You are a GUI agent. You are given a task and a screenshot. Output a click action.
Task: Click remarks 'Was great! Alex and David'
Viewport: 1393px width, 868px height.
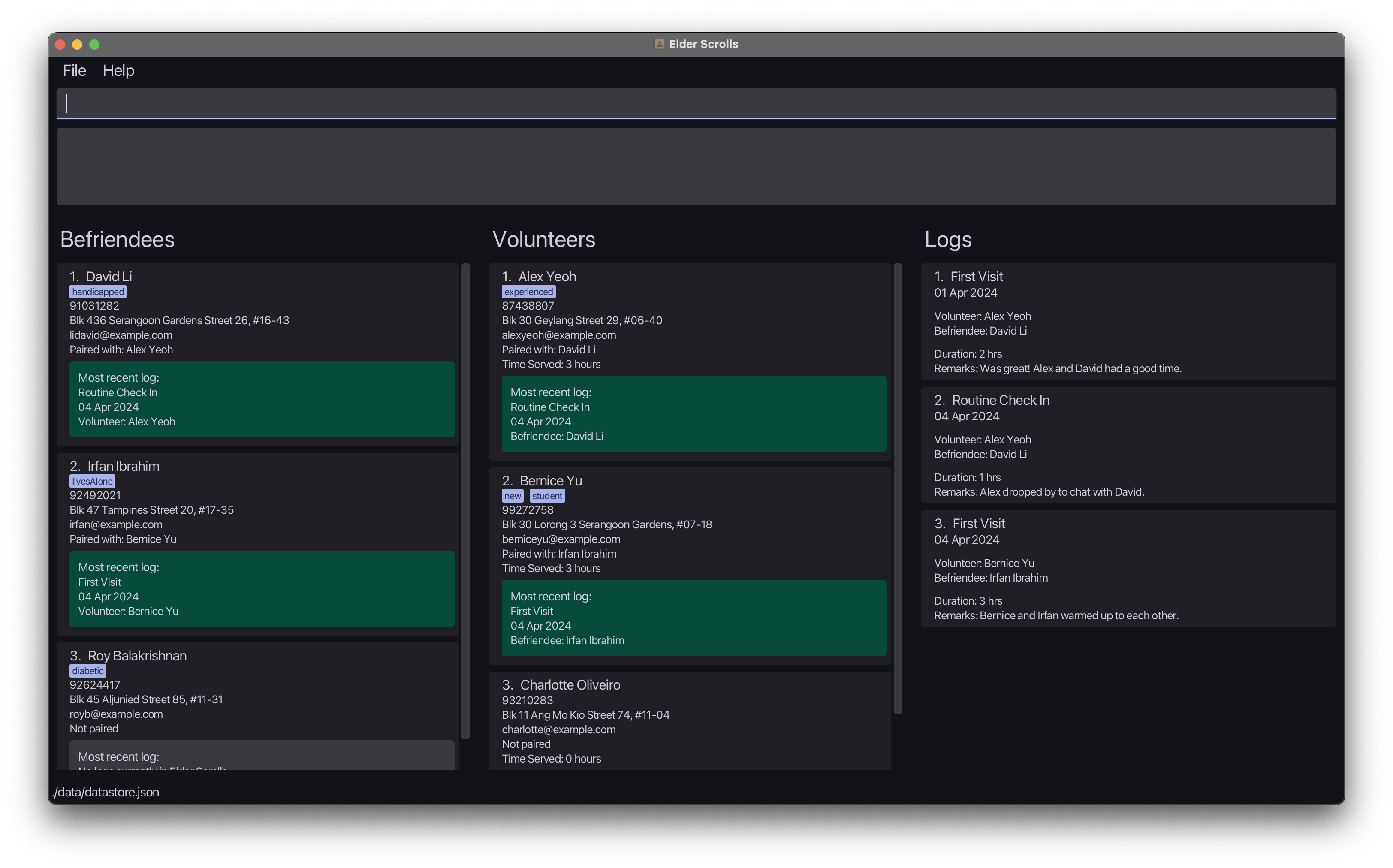coord(1057,368)
